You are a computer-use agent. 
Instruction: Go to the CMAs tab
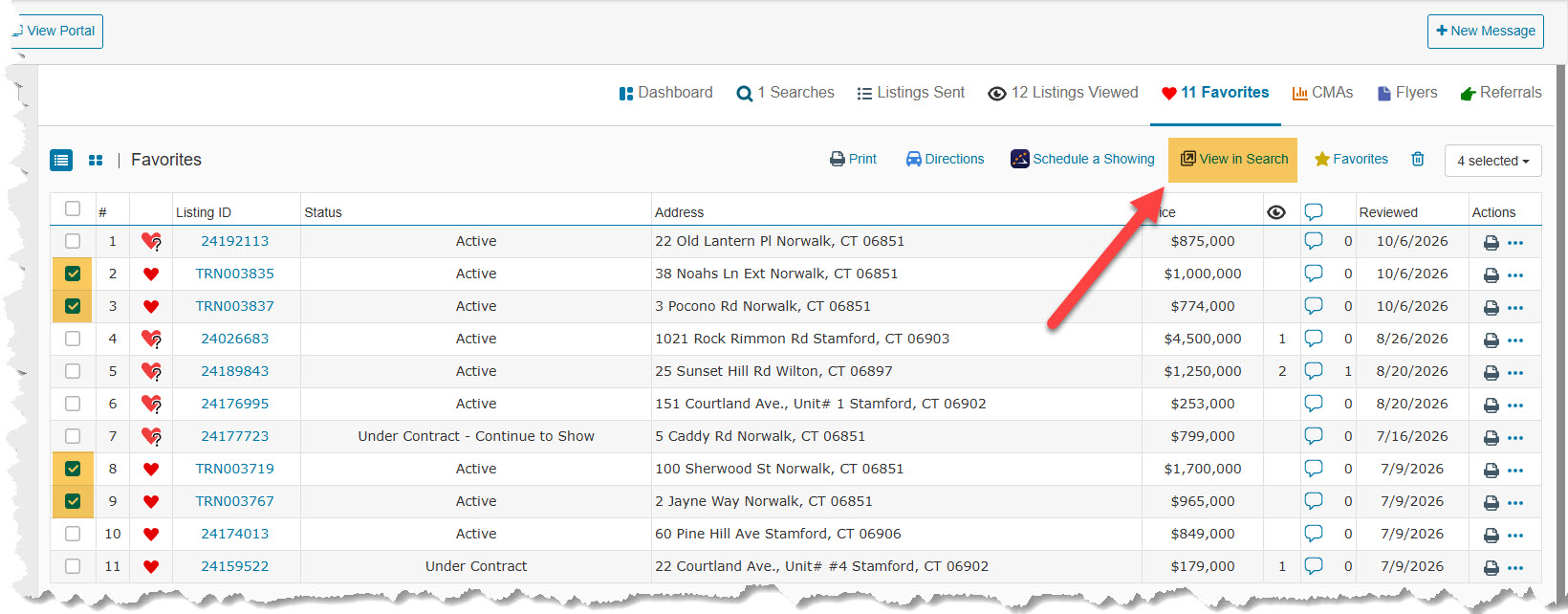point(1322,93)
